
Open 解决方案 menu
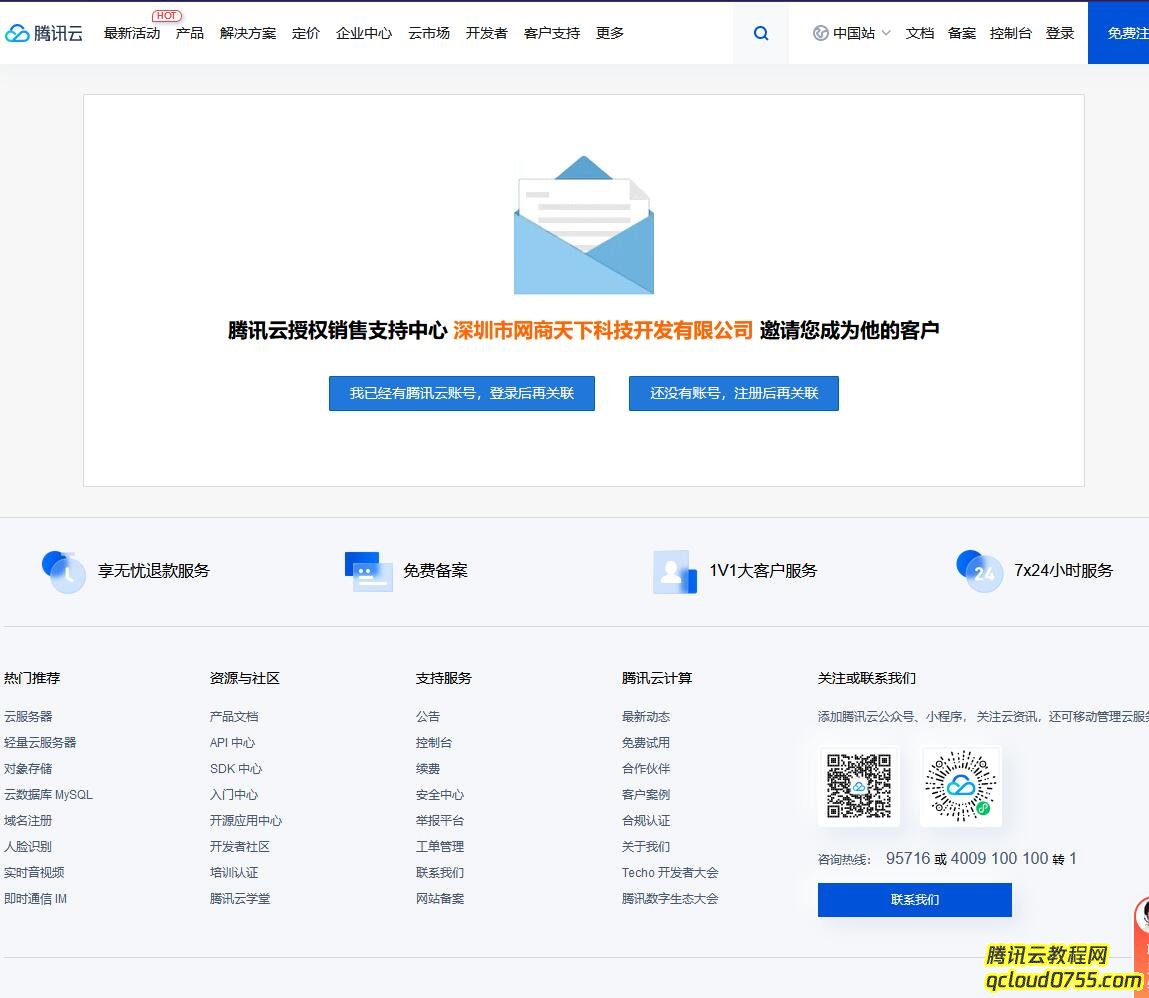(x=248, y=33)
